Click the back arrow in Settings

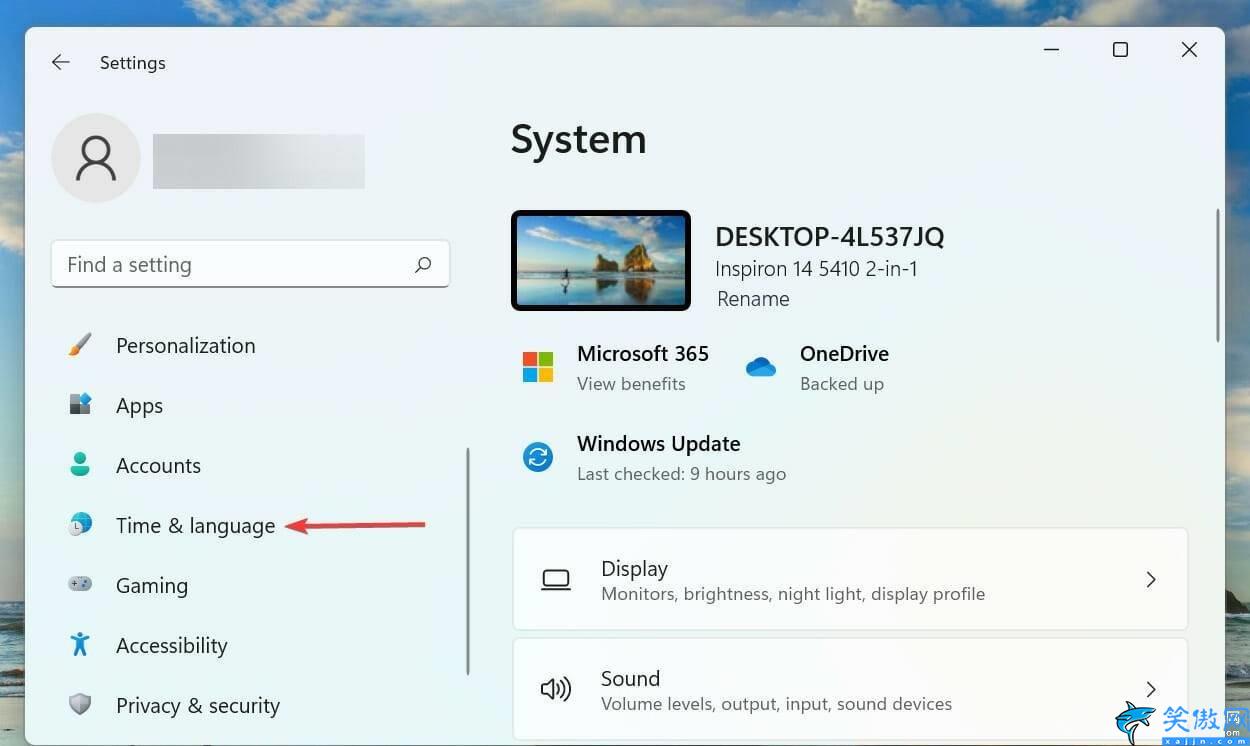coord(61,62)
